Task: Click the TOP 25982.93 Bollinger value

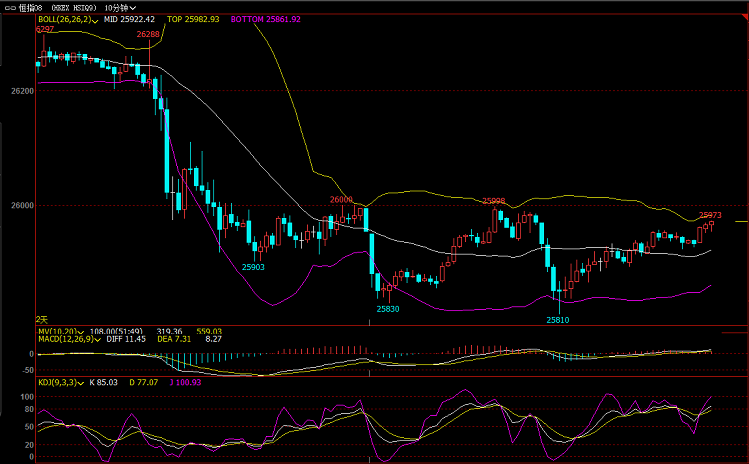Action: point(193,19)
